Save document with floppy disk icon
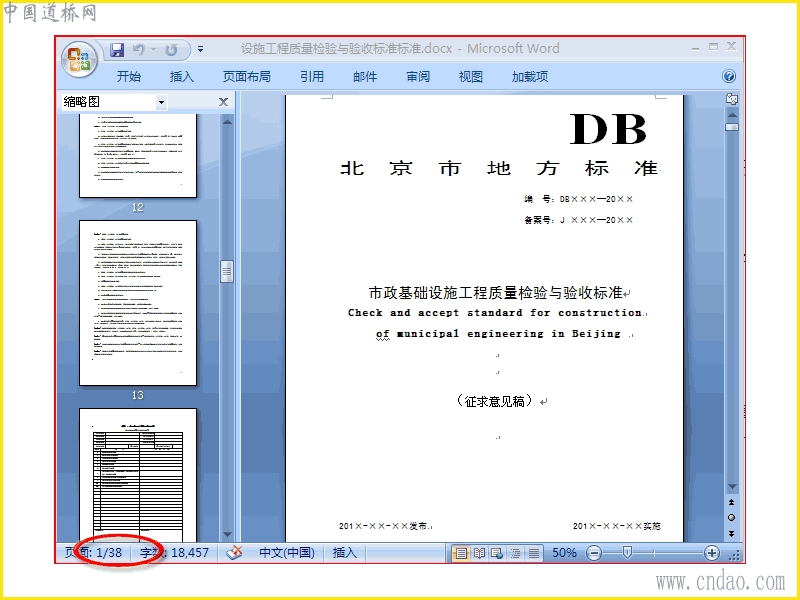The height and width of the screenshot is (600, 800). pos(117,49)
